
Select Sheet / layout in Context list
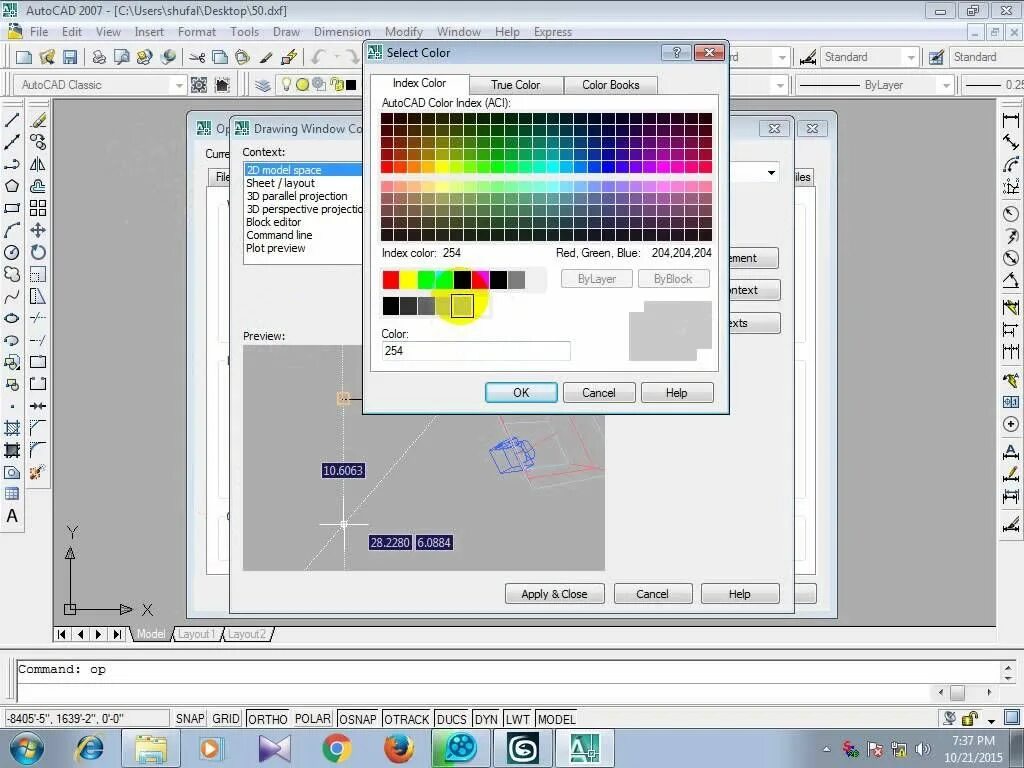click(302, 183)
